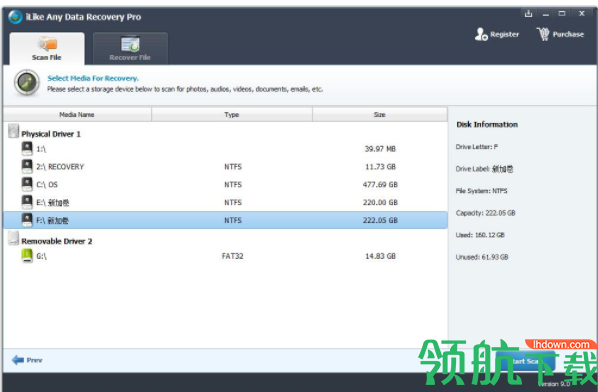The width and height of the screenshot is (598, 392).
Task: Click the Drive Letter: F info
Action: pyautogui.click(x=477, y=147)
